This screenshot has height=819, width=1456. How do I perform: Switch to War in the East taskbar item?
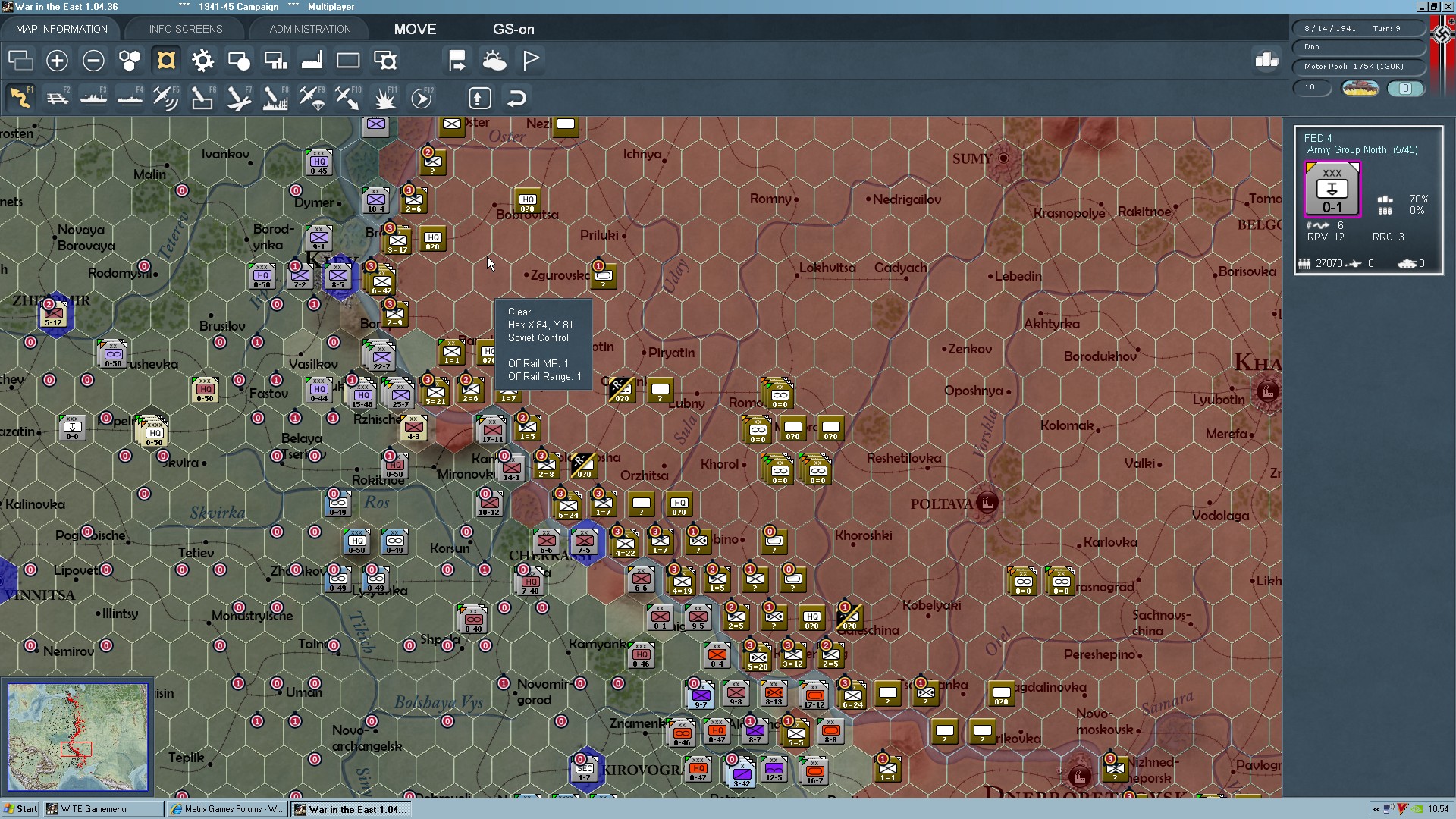point(352,809)
